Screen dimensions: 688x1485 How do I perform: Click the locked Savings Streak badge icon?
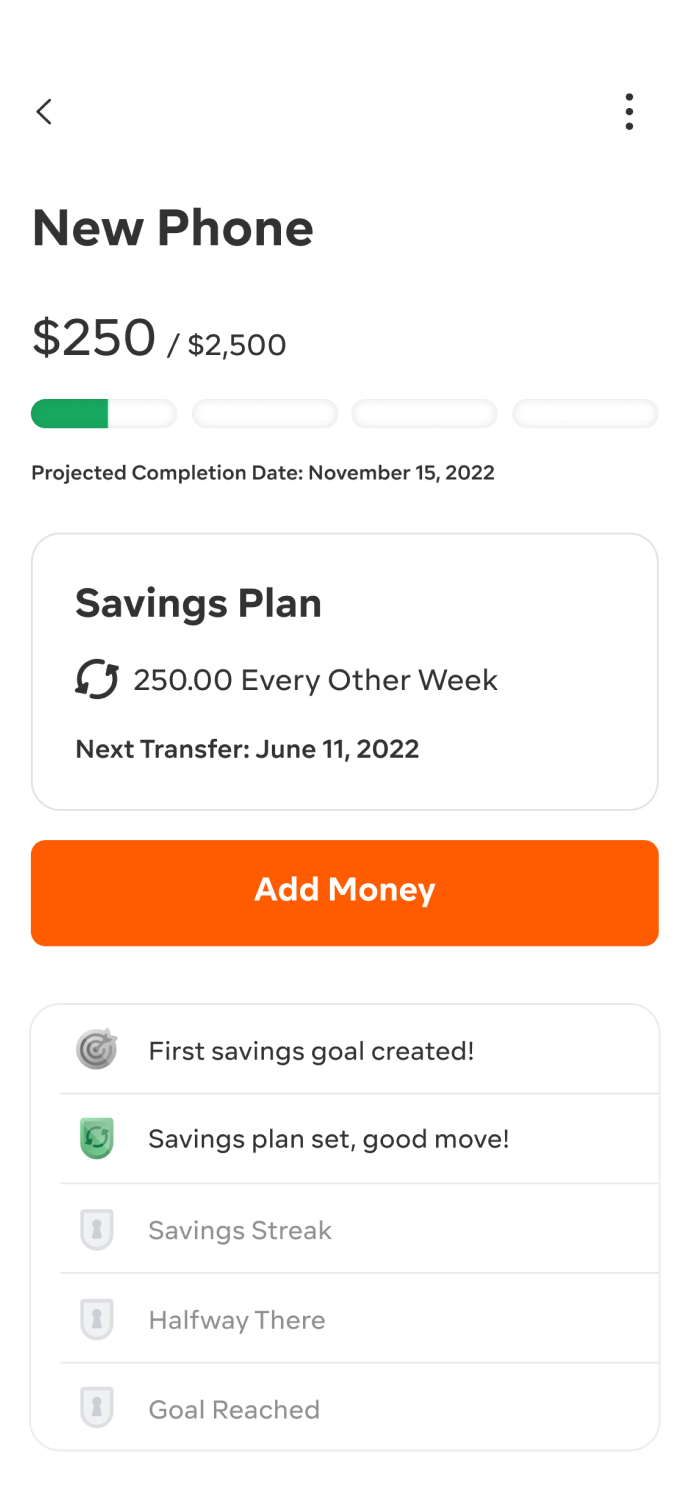pos(97,1230)
